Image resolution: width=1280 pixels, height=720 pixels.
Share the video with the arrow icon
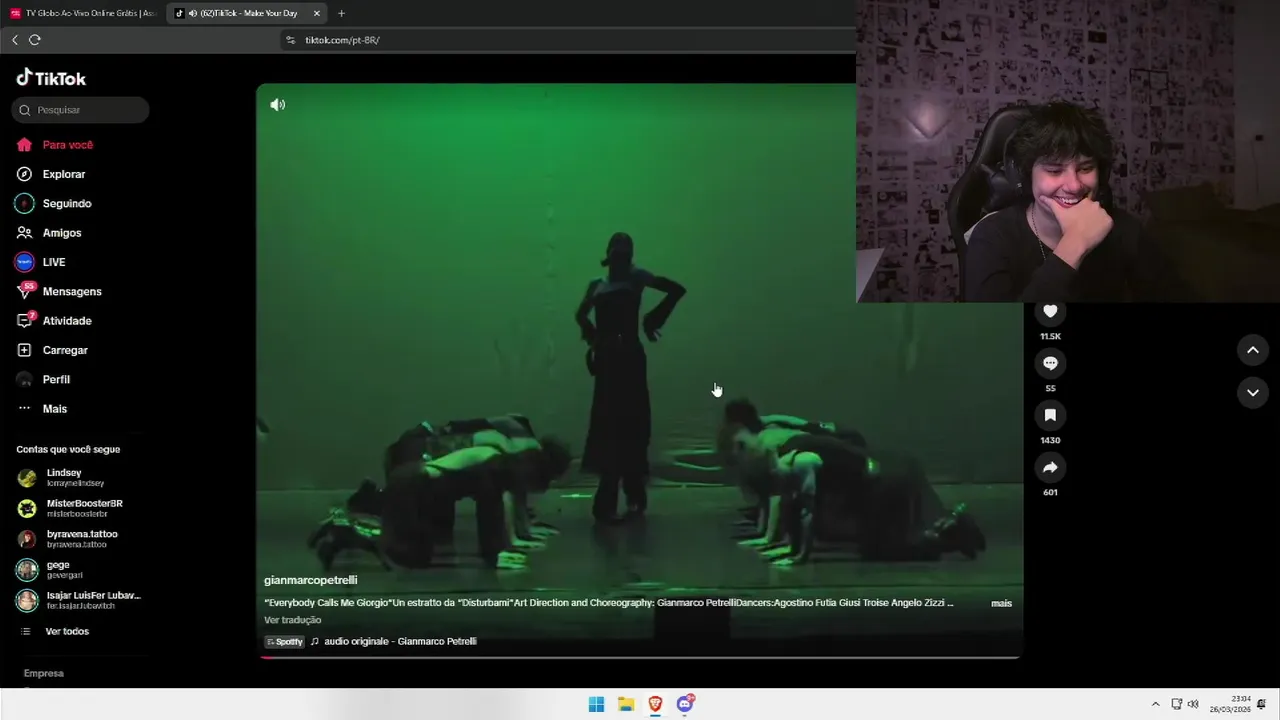pyautogui.click(x=1050, y=467)
